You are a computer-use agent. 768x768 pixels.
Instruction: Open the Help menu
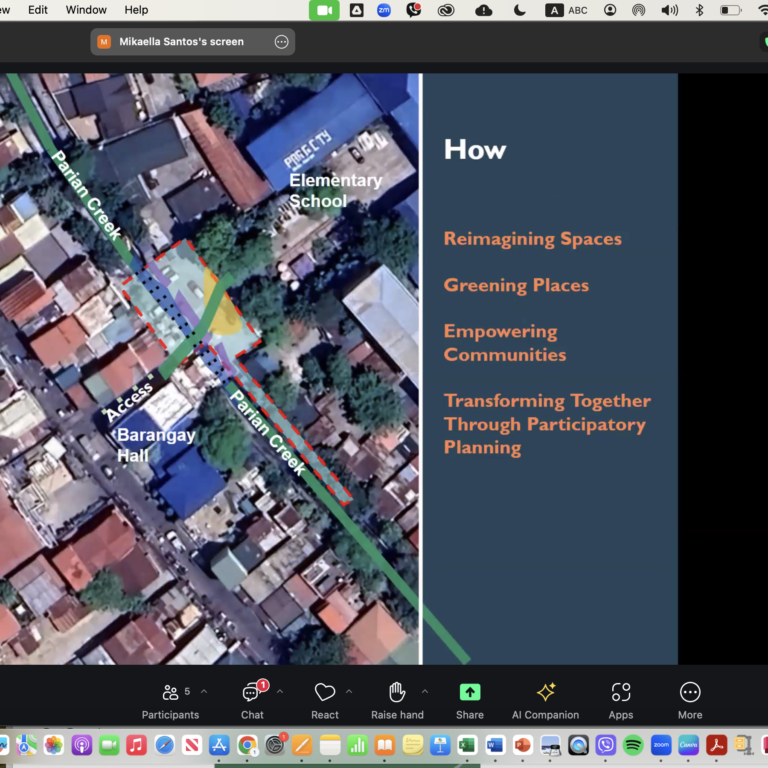[x=136, y=10]
